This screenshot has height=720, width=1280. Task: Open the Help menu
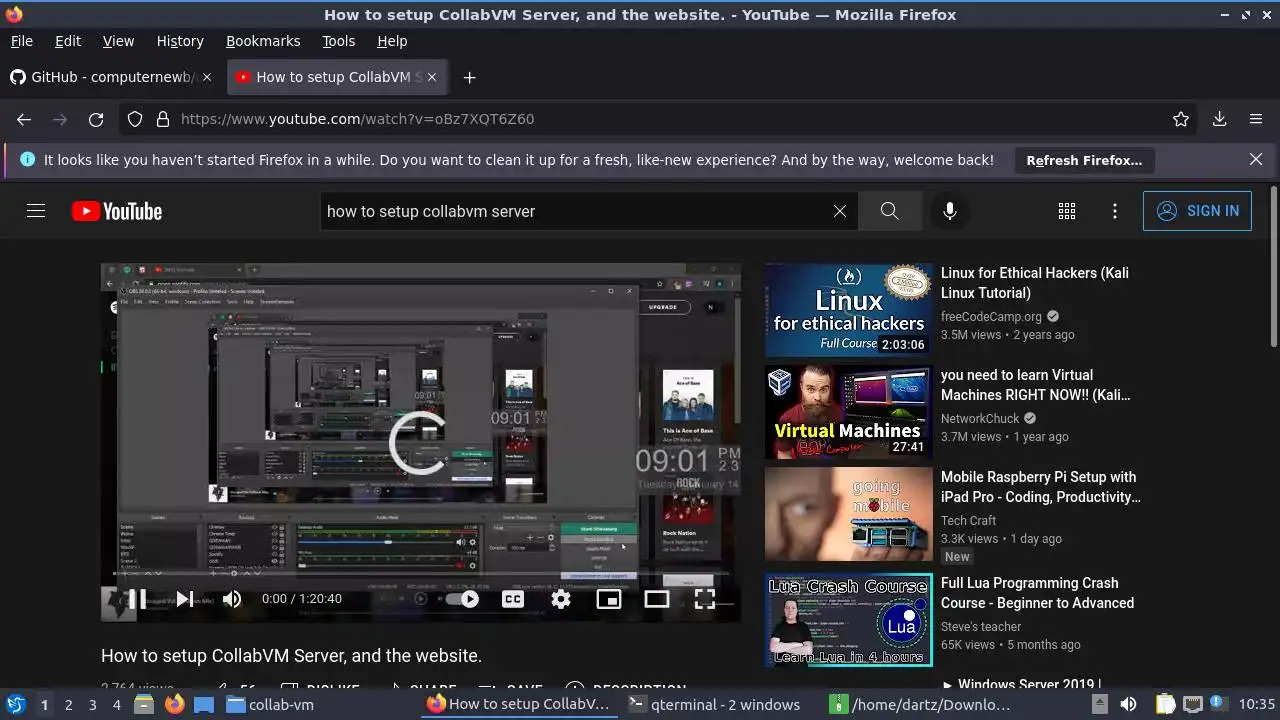(392, 41)
